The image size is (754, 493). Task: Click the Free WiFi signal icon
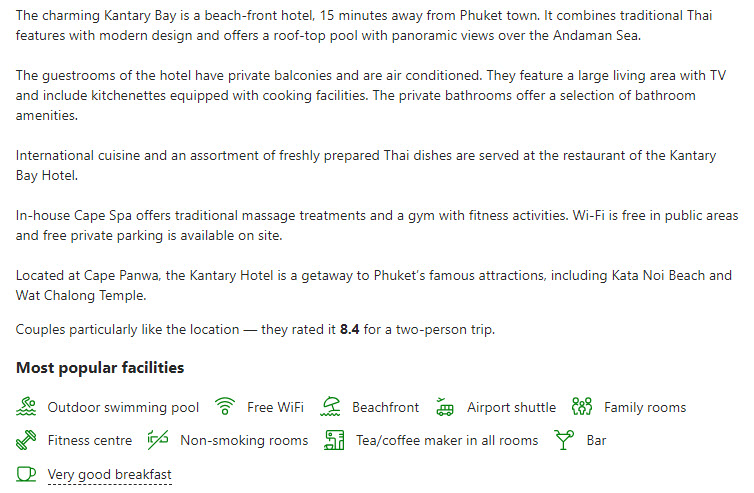225,406
